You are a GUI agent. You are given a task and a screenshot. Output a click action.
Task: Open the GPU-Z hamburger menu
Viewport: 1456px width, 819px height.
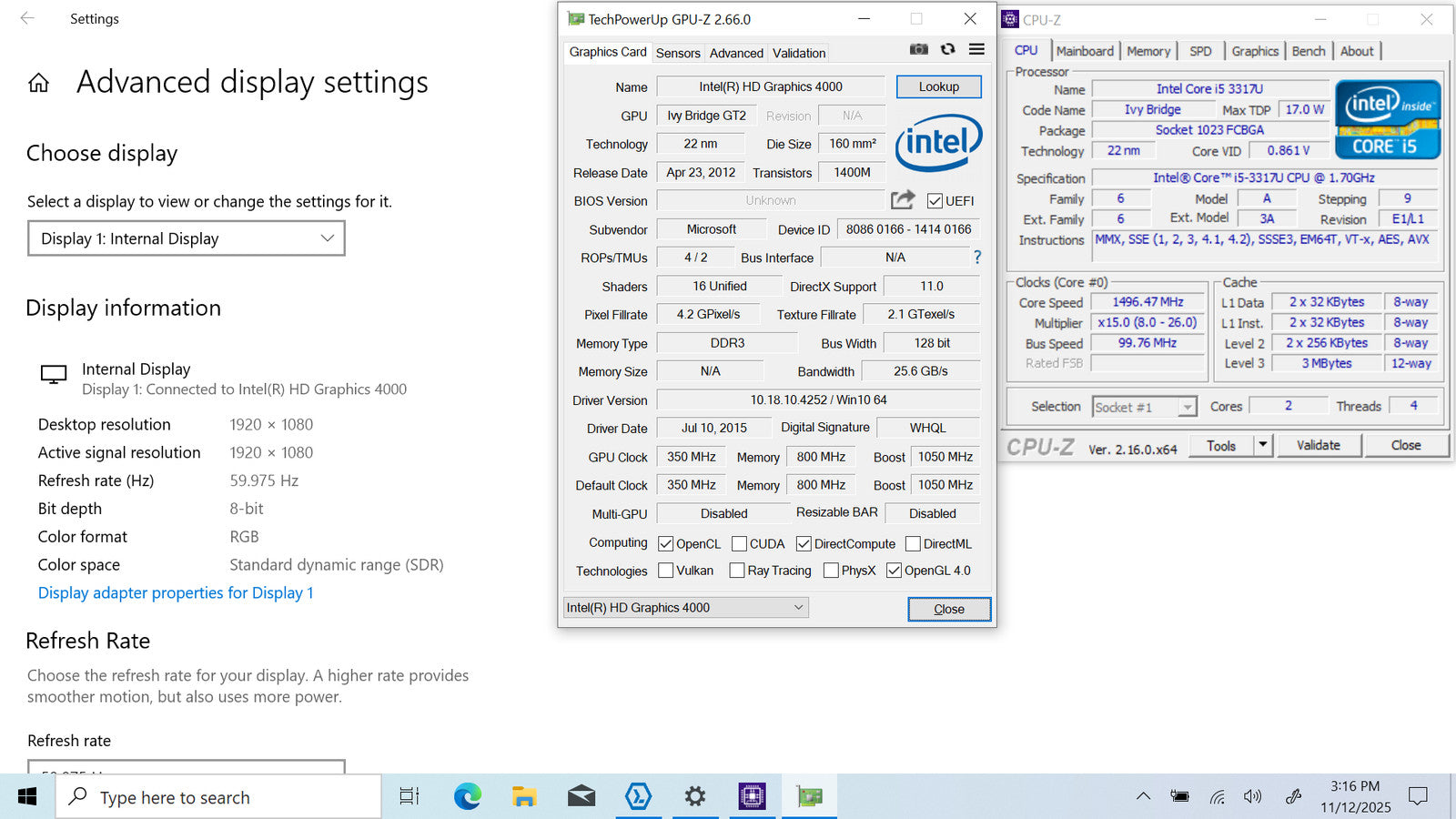(x=976, y=49)
